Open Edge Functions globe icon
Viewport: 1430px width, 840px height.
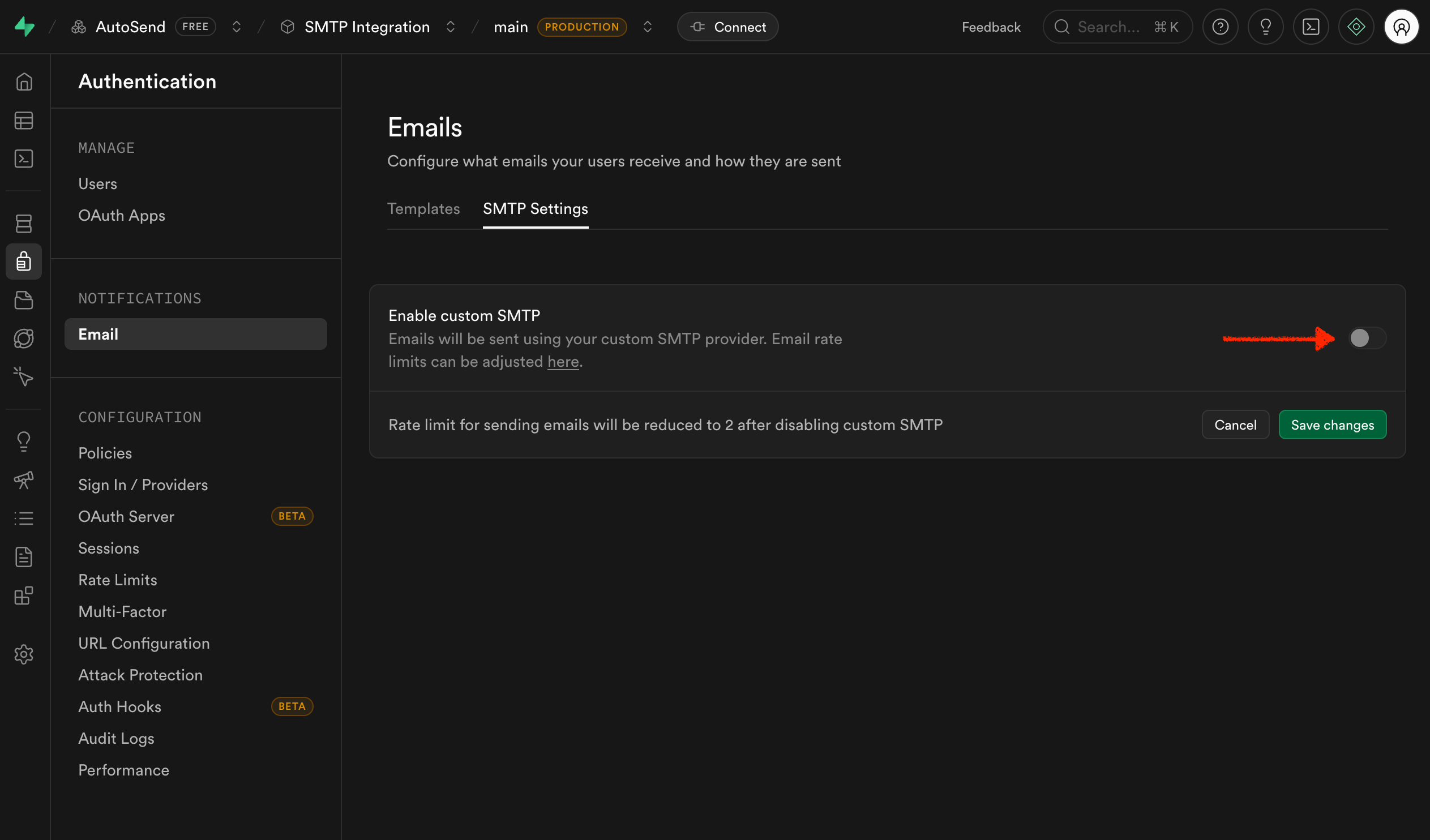point(23,339)
